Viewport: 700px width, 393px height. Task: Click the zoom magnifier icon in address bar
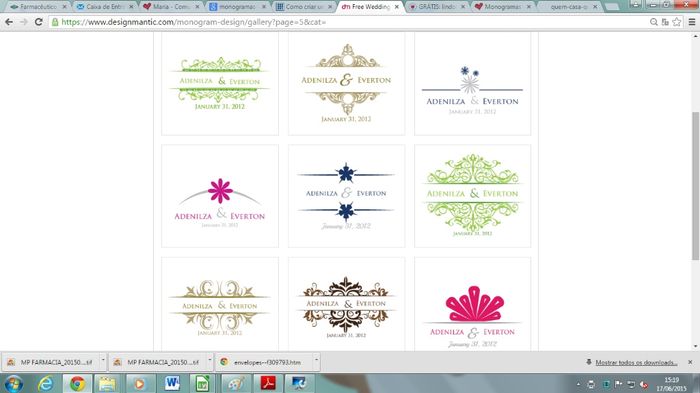pos(654,22)
